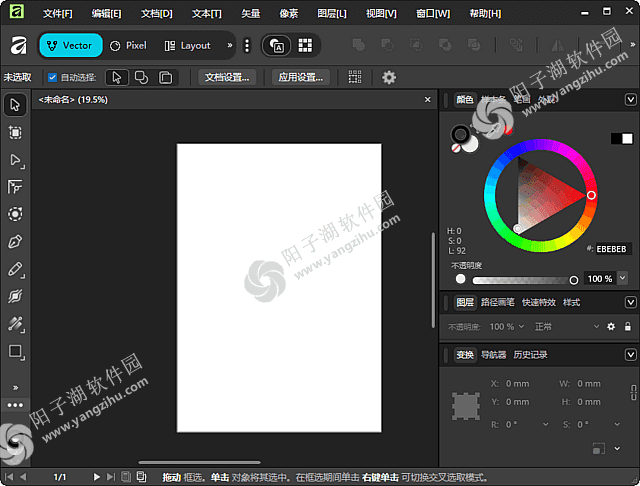This screenshot has width=640, height=486.
Task: Toggle the 自动选择 checkbox
Action: (x=52, y=77)
